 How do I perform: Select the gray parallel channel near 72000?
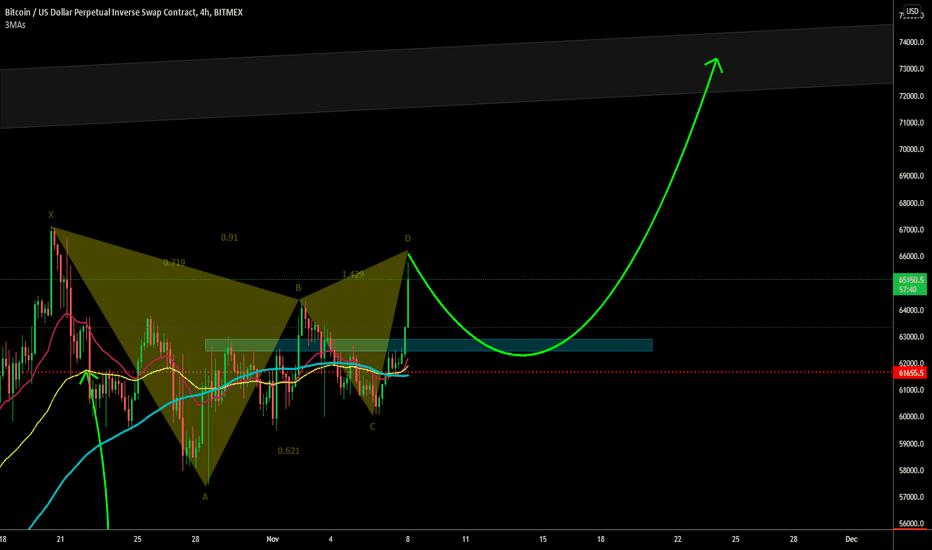pyautogui.click(x=446, y=77)
